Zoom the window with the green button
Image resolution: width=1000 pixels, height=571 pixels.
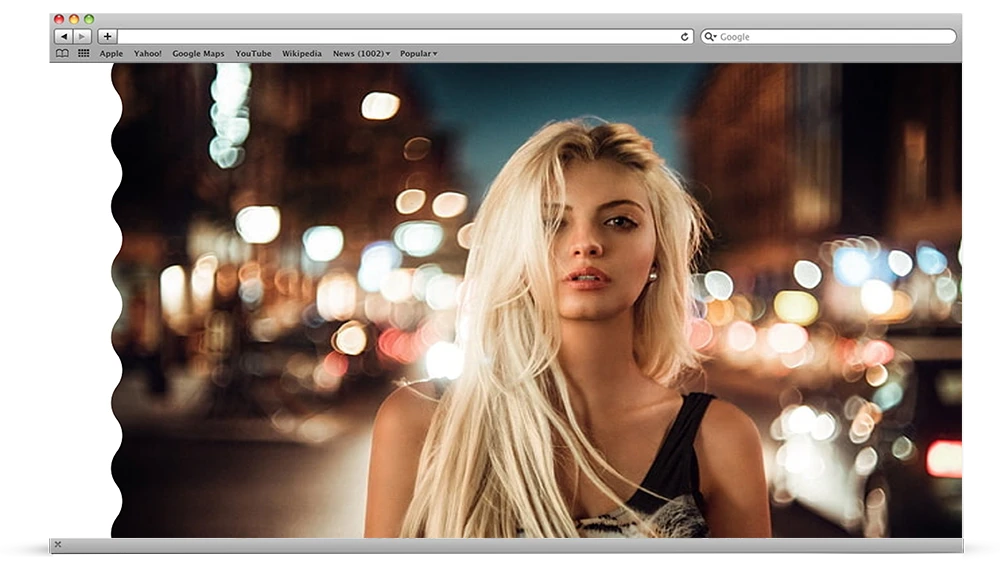(x=89, y=19)
